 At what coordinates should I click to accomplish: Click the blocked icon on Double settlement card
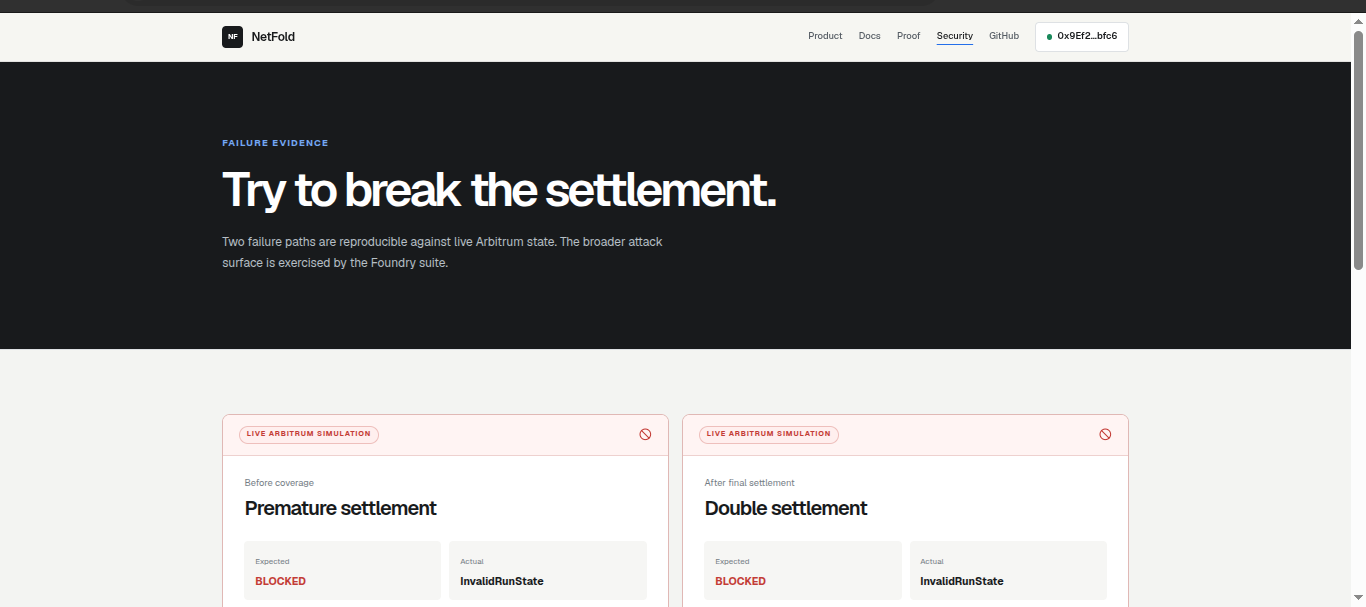coord(1105,434)
